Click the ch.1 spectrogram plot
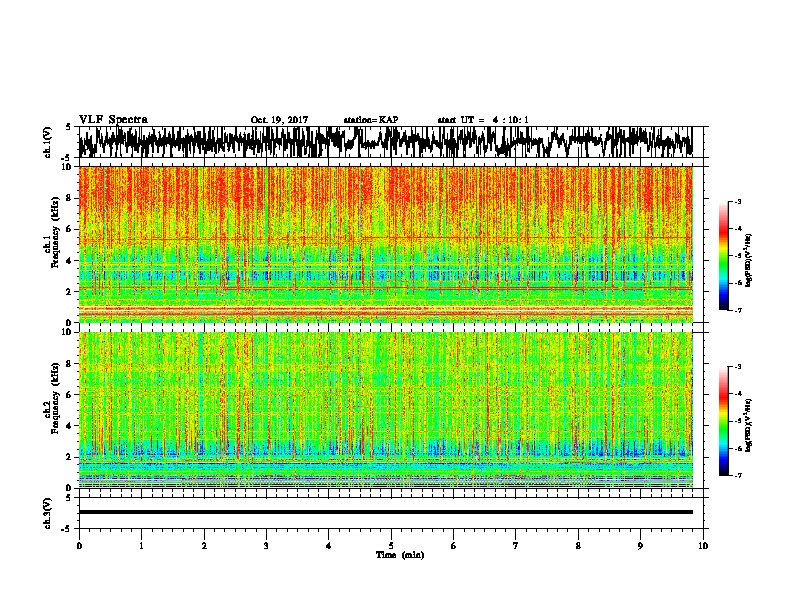Image resolution: width=792 pixels, height=612 pixels. (385, 244)
